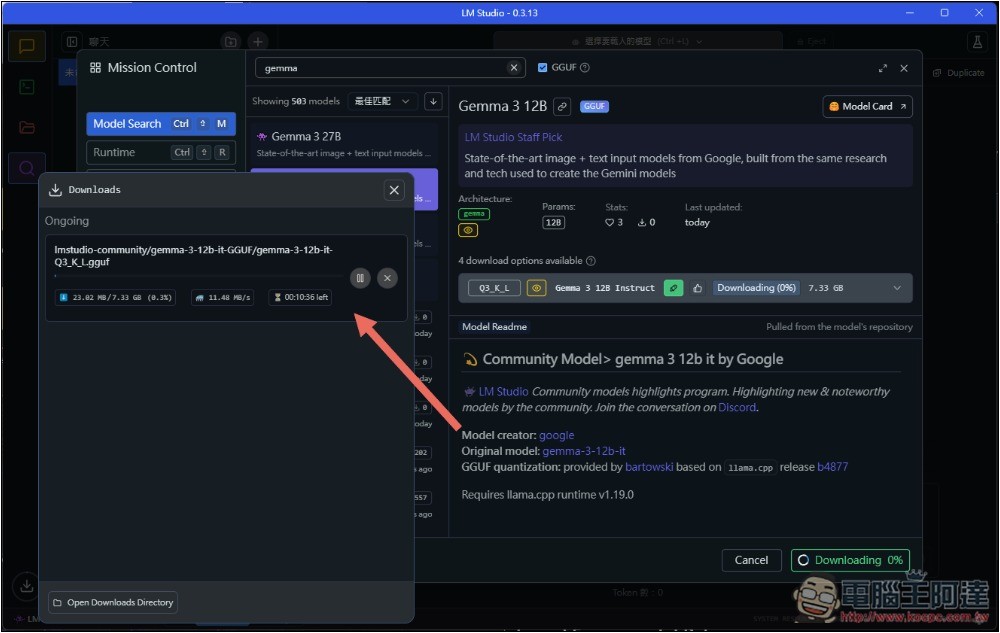Clear the gemma search field
This screenshot has height=633, width=1000.
[514, 68]
